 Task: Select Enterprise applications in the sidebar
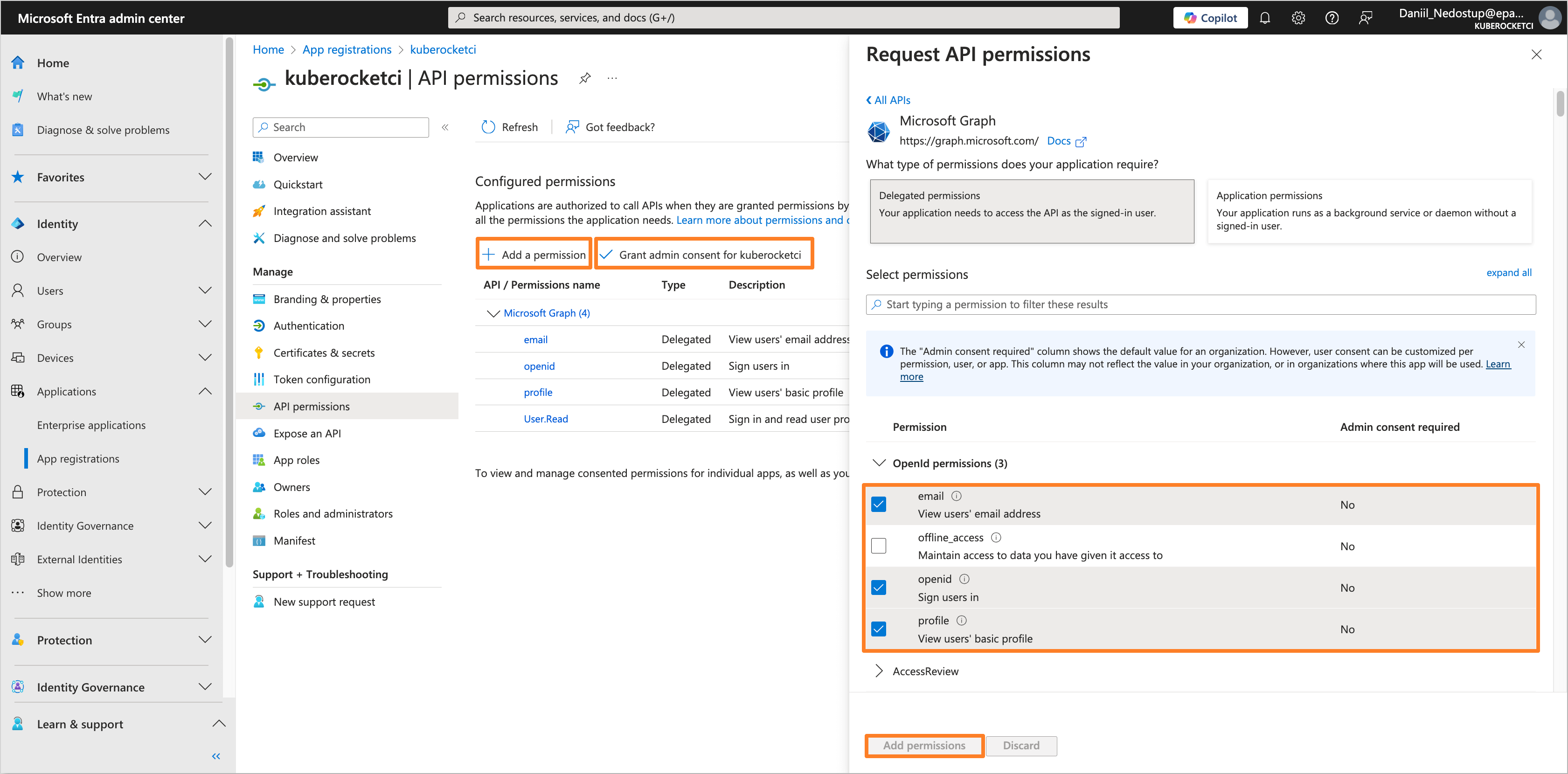(91, 425)
